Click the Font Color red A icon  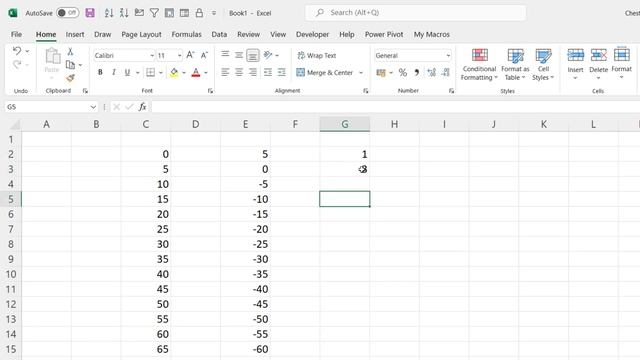pos(196,72)
